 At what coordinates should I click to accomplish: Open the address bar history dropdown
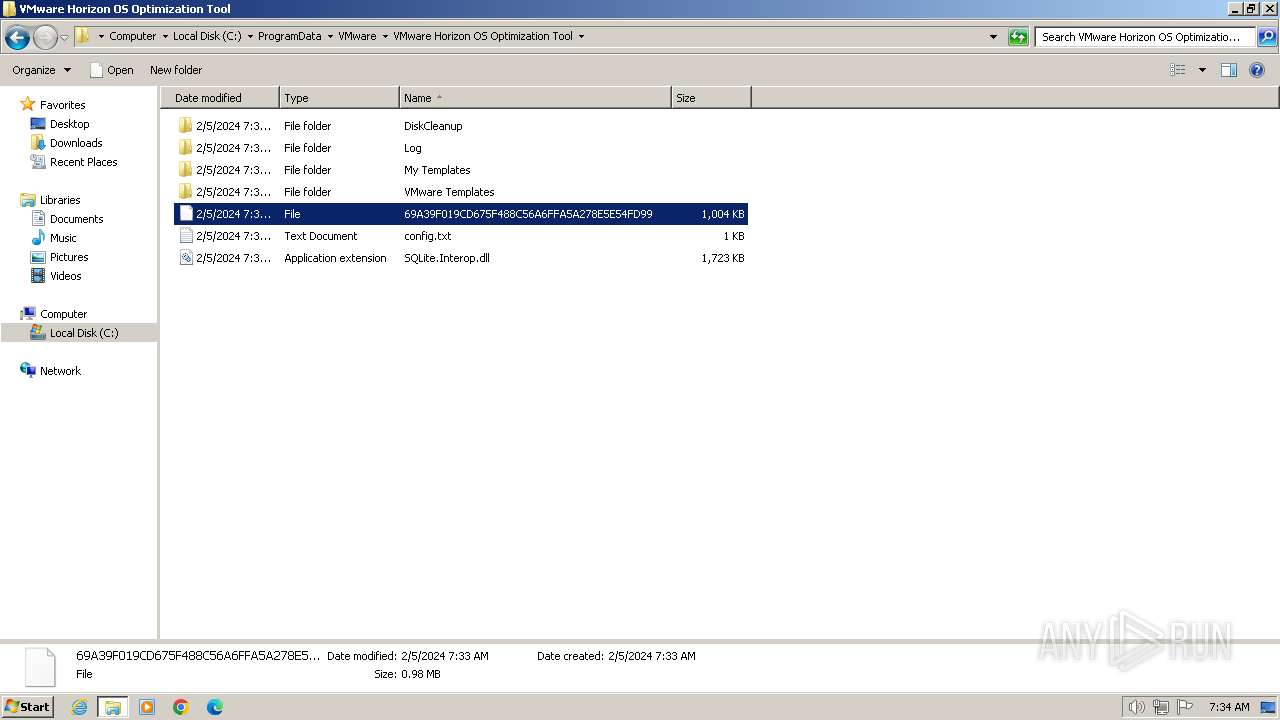993,37
